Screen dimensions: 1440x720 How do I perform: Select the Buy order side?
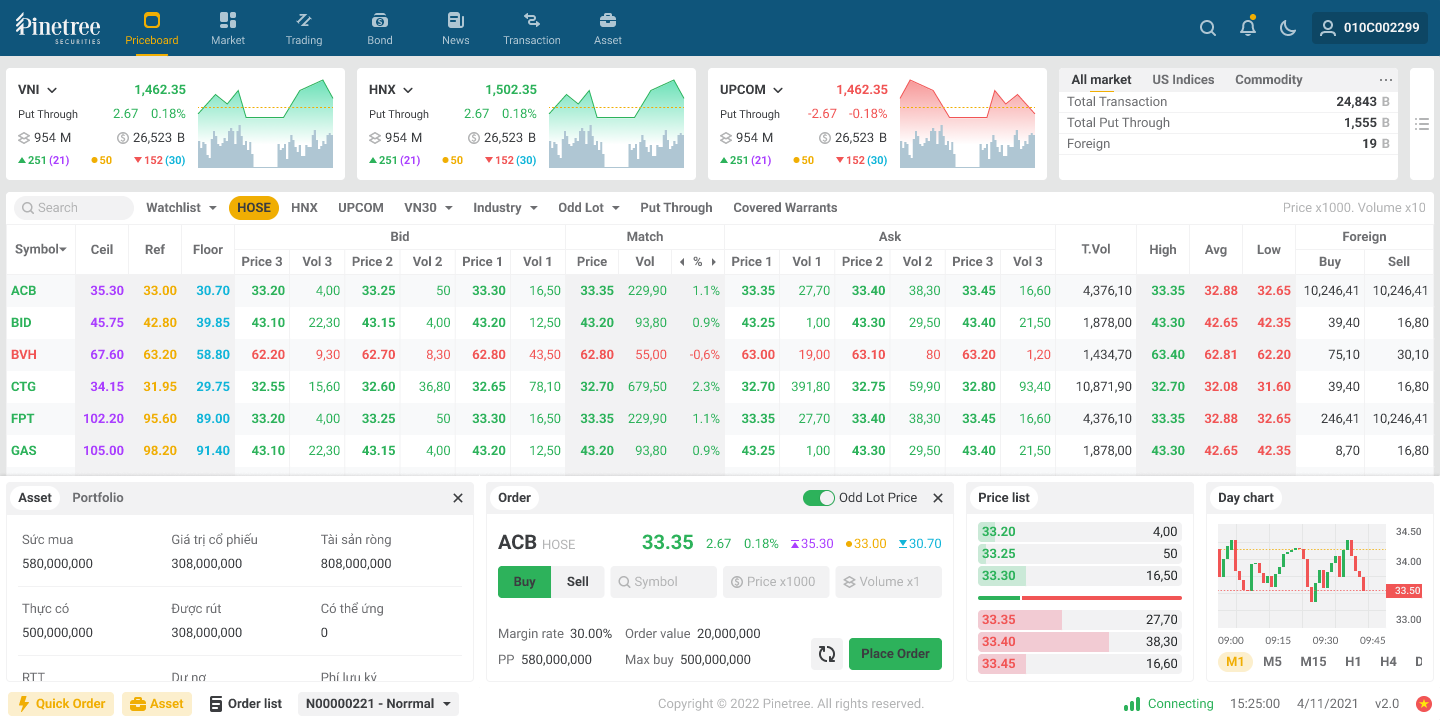525,582
